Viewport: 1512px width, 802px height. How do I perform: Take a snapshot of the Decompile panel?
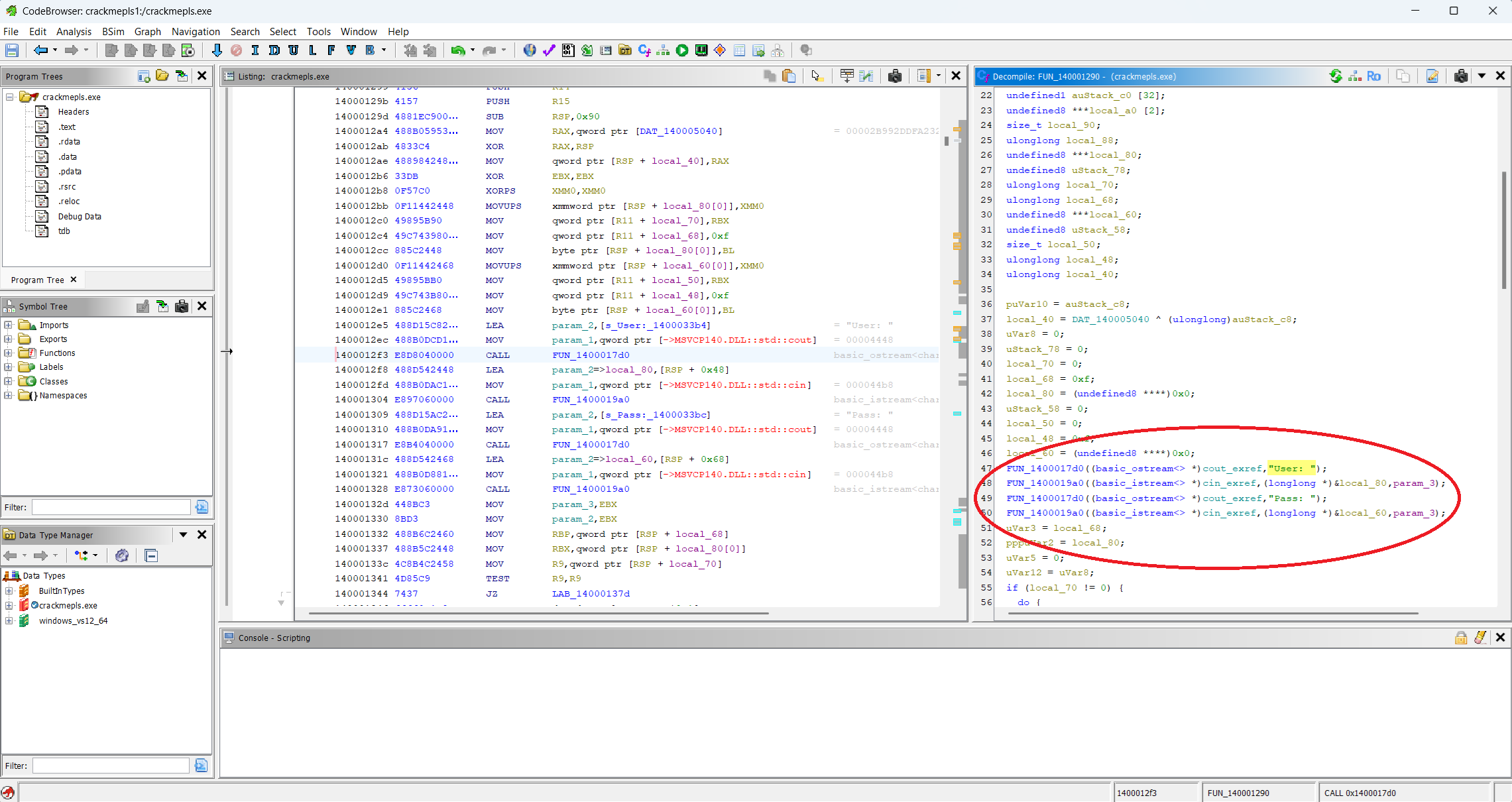(1461, 76)
